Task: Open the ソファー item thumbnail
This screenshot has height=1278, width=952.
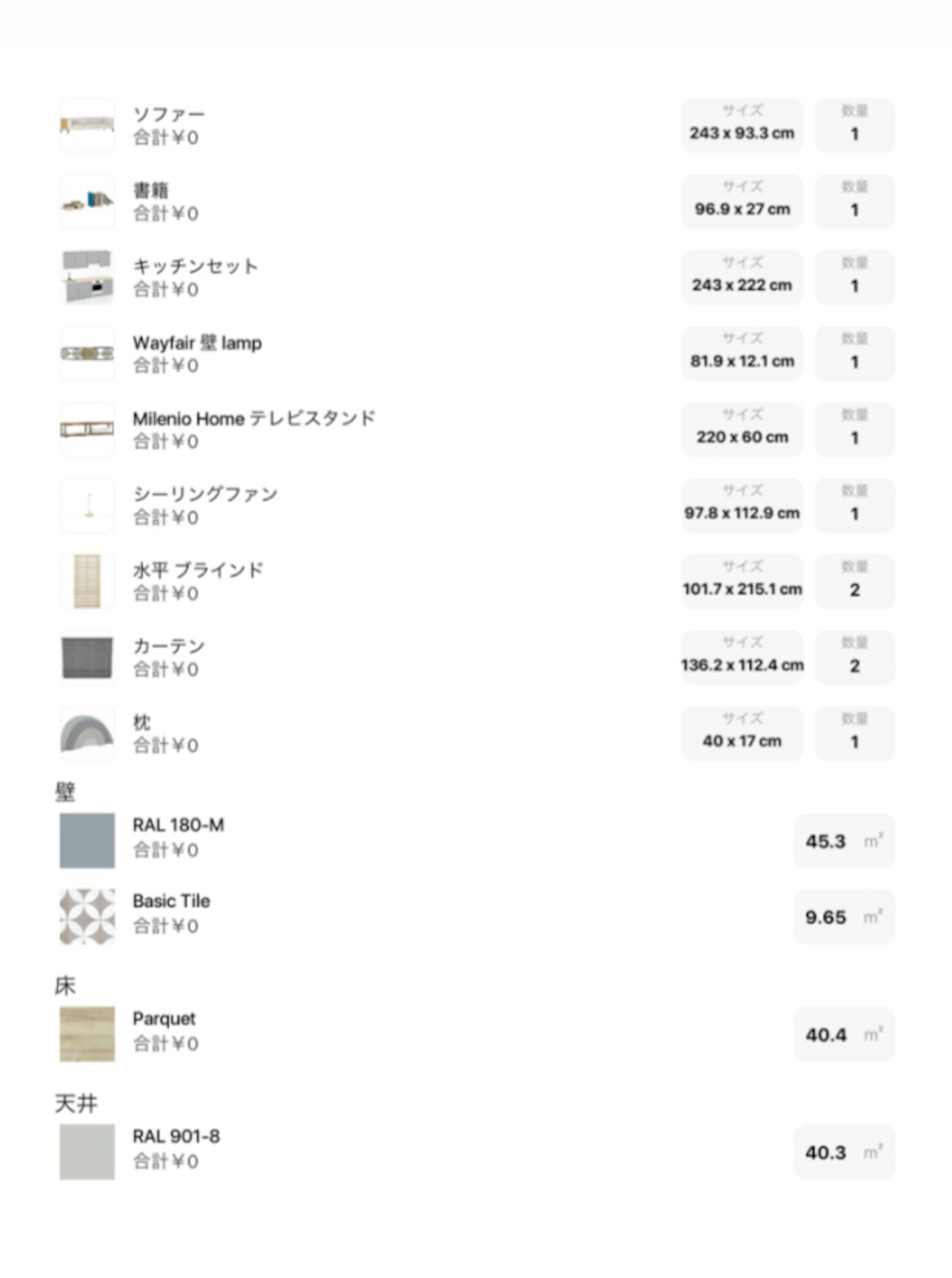Action: (87, 126)
